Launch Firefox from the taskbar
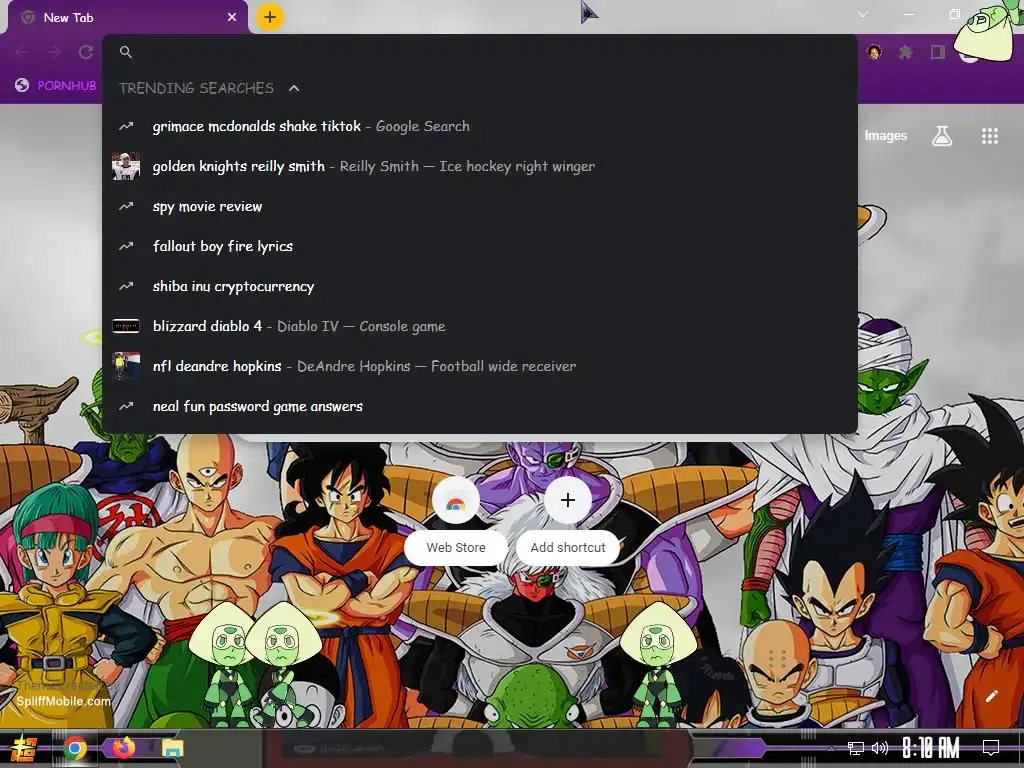Screen dimensions: 1024x768 point(123,748)
